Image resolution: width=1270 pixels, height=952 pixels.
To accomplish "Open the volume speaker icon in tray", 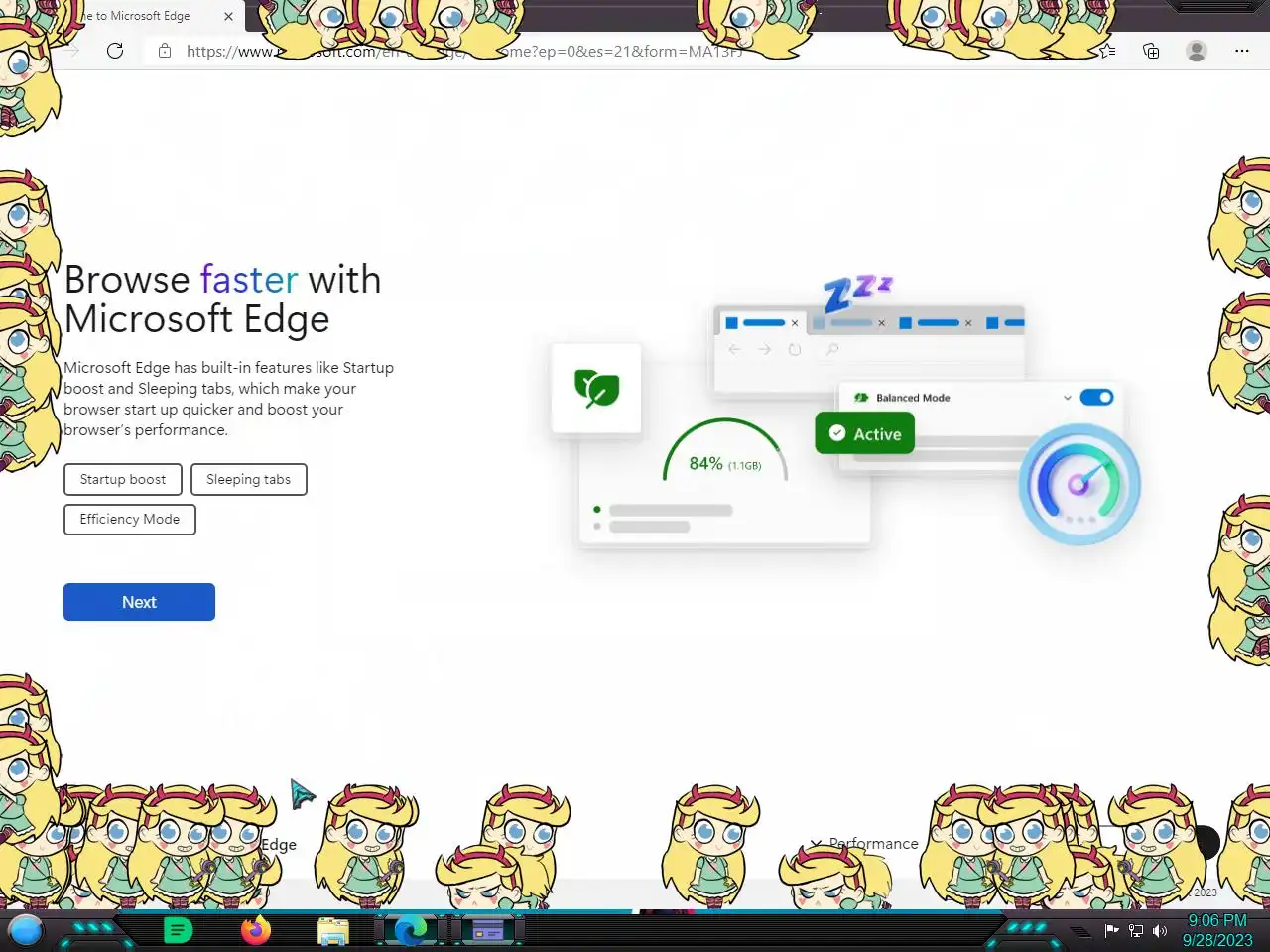I will 1160,930.
